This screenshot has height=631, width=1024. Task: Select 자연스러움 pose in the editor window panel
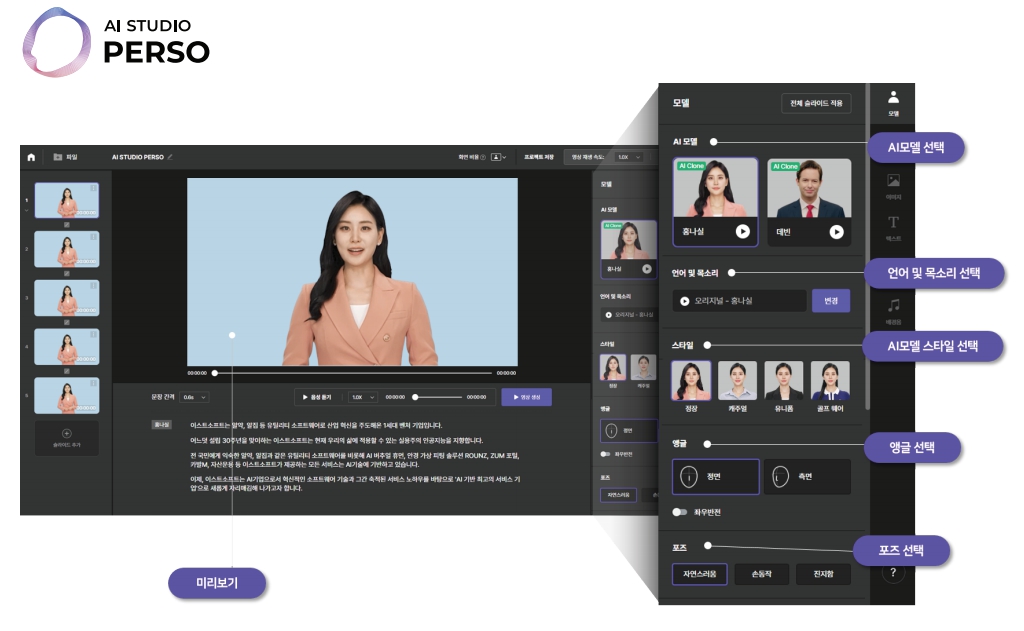coord(618,495)
